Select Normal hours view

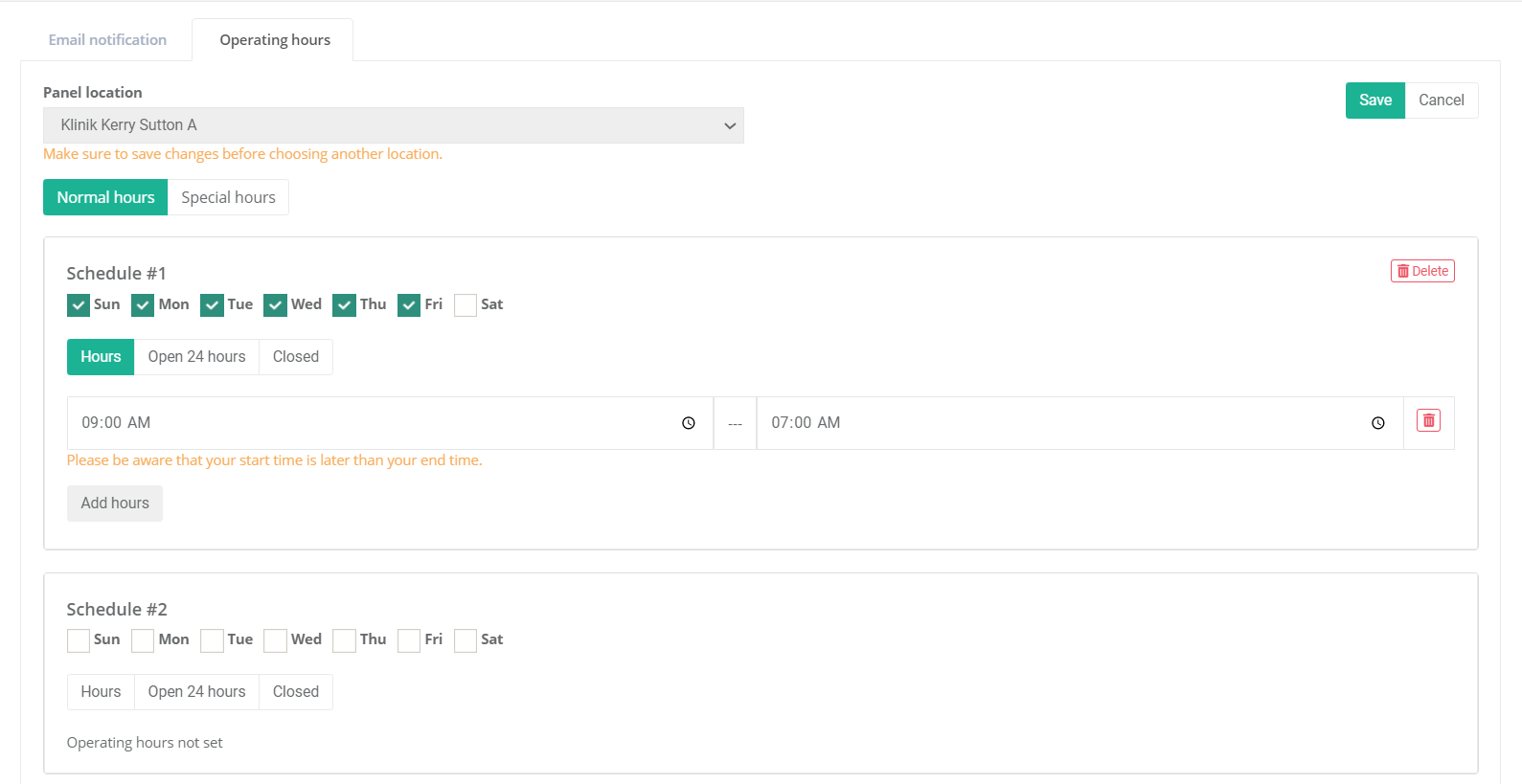[105, 197]
